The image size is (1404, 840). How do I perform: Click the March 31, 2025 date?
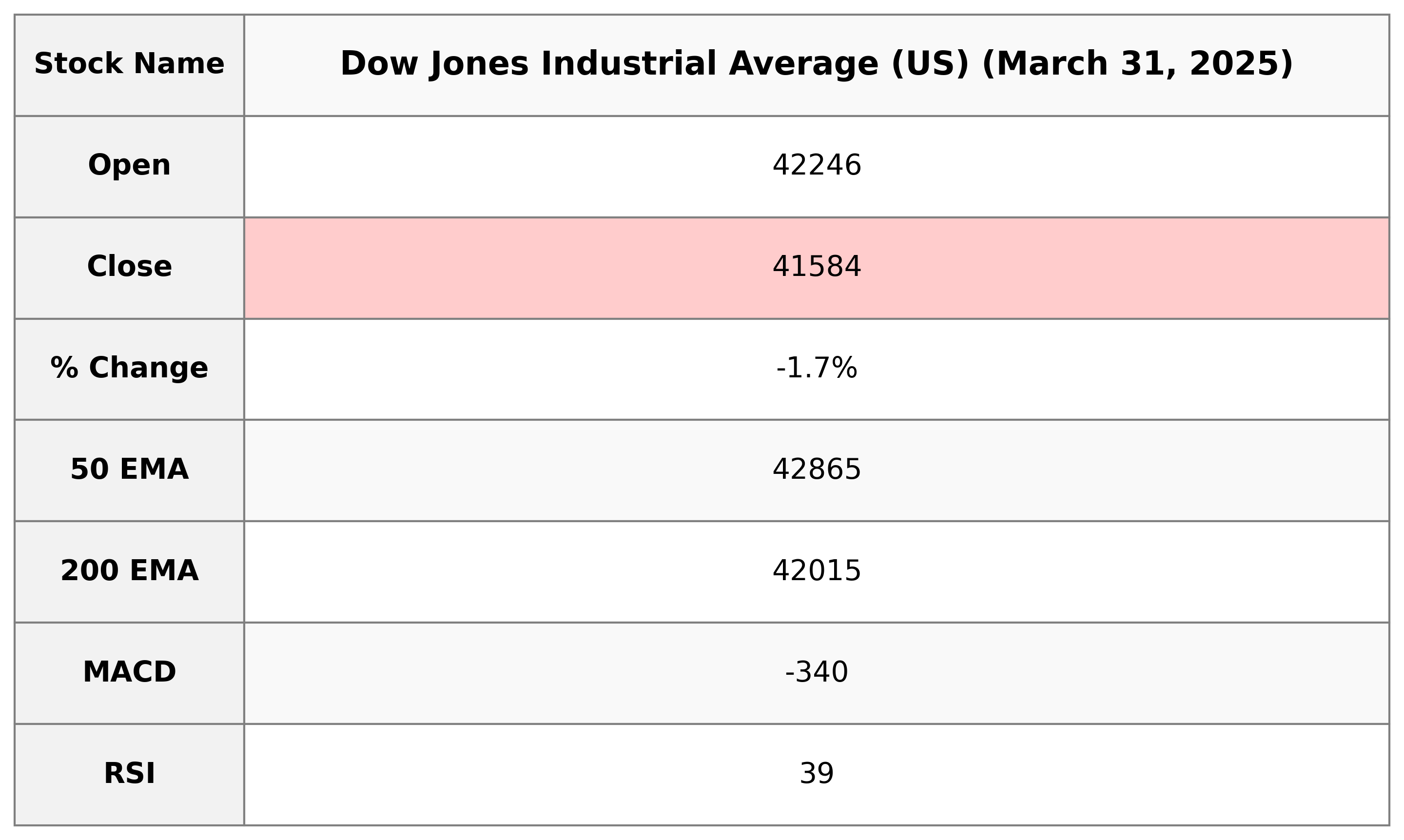[x=1137, y=64]
